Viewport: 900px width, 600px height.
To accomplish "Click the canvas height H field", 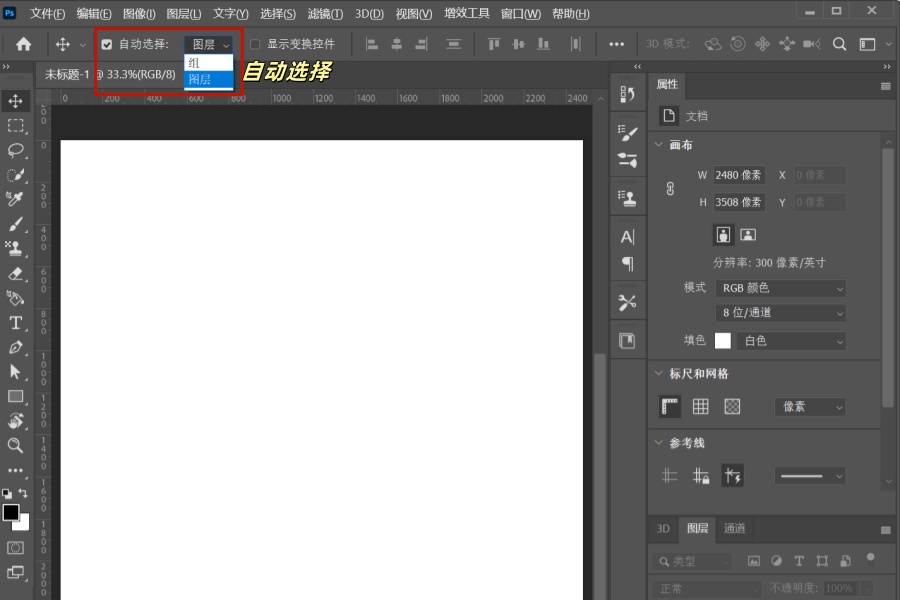I will point(739,202).
